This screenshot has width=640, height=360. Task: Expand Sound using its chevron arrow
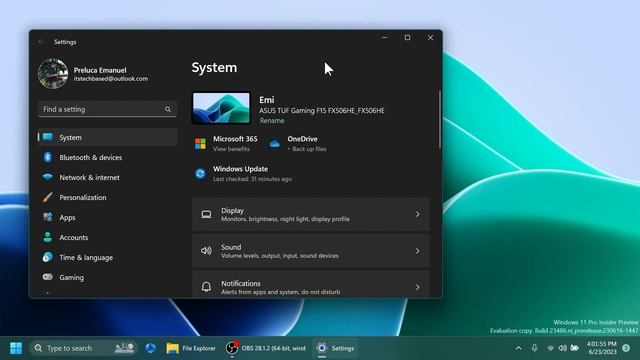click(x=418, y=251)
